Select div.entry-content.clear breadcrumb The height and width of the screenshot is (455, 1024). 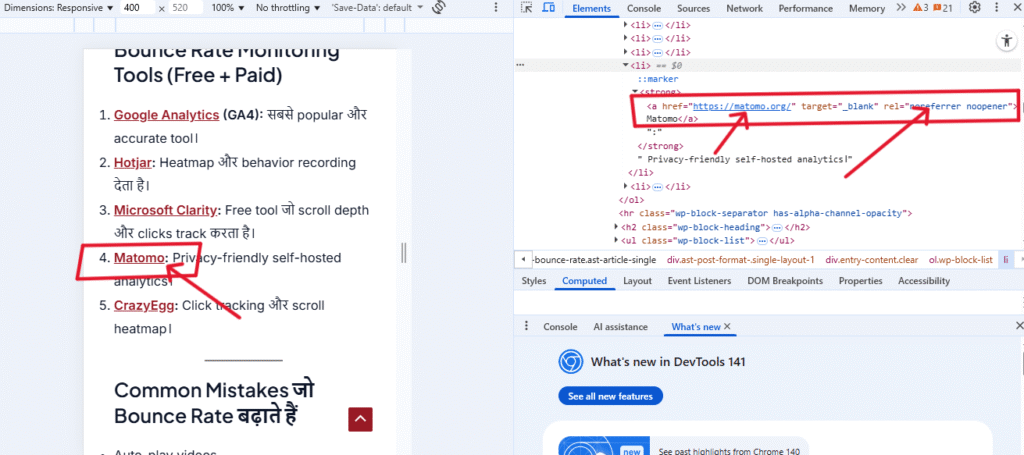[x=872, y=260]
